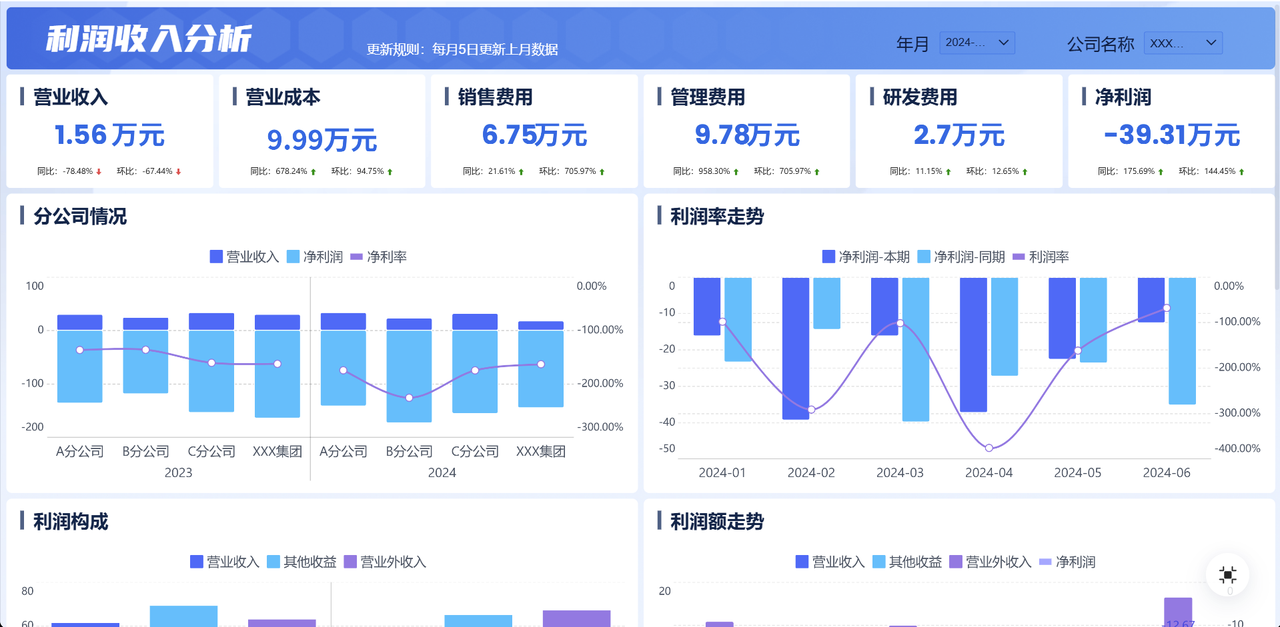
Task: Toggle 净利润-同期 legend in 利润率走势
Action: click(961, 257)
